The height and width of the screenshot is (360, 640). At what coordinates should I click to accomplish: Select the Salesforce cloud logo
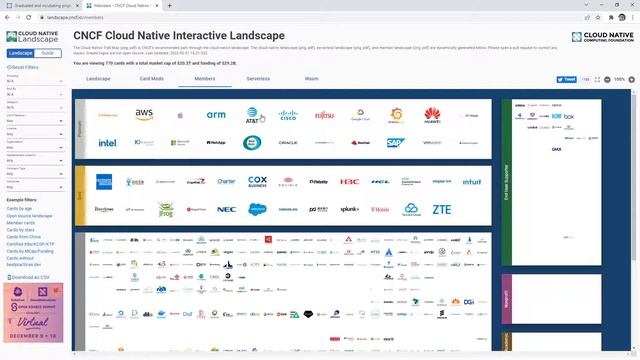tap(257, 209)
